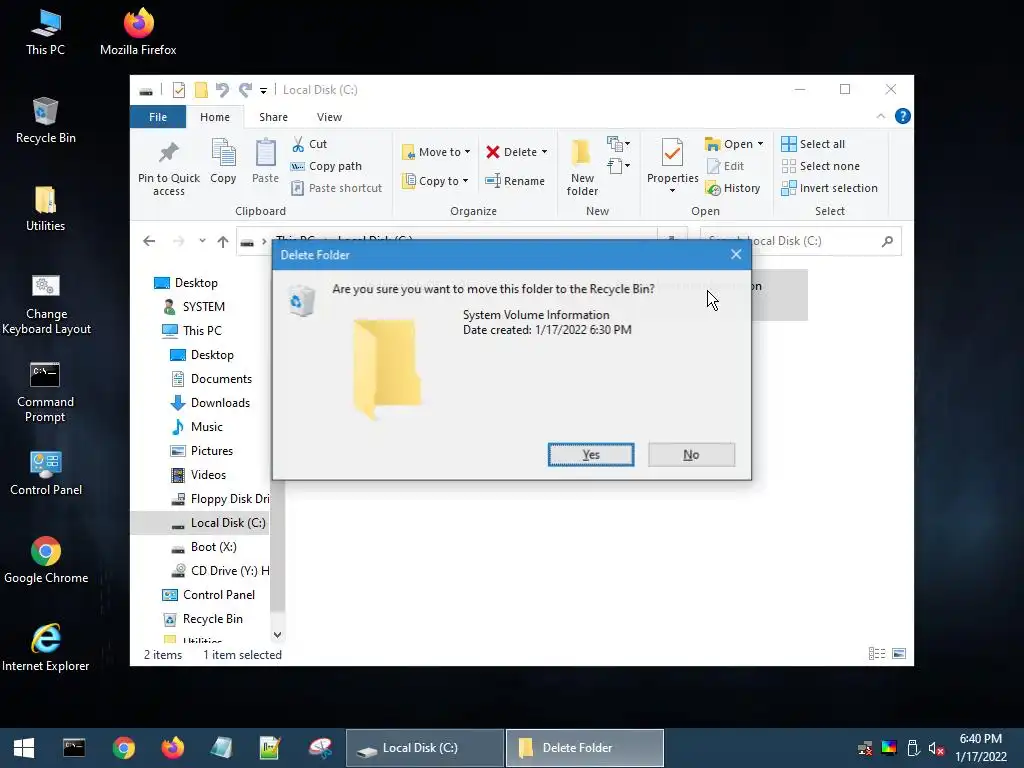Click the Quick Access New folder icon
This screenshot has width=1024, height=768.
coord(201,90)
